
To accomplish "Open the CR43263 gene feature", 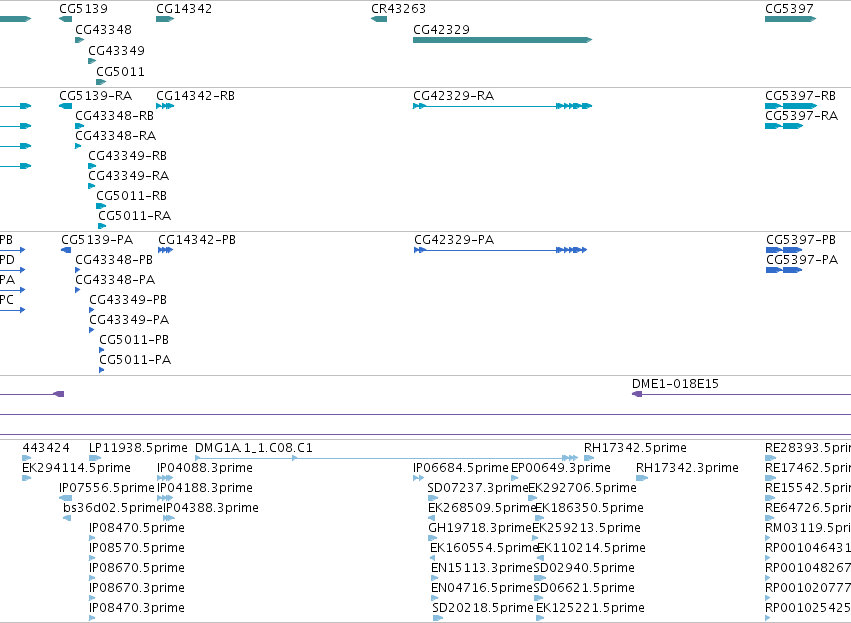I will (x=379, y=19).
